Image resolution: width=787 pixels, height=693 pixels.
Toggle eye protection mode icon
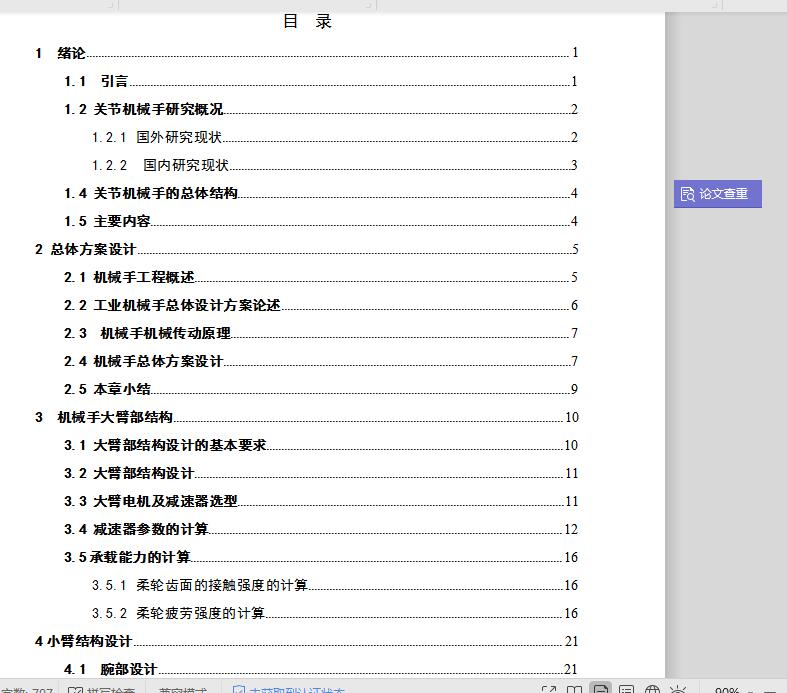678,689
